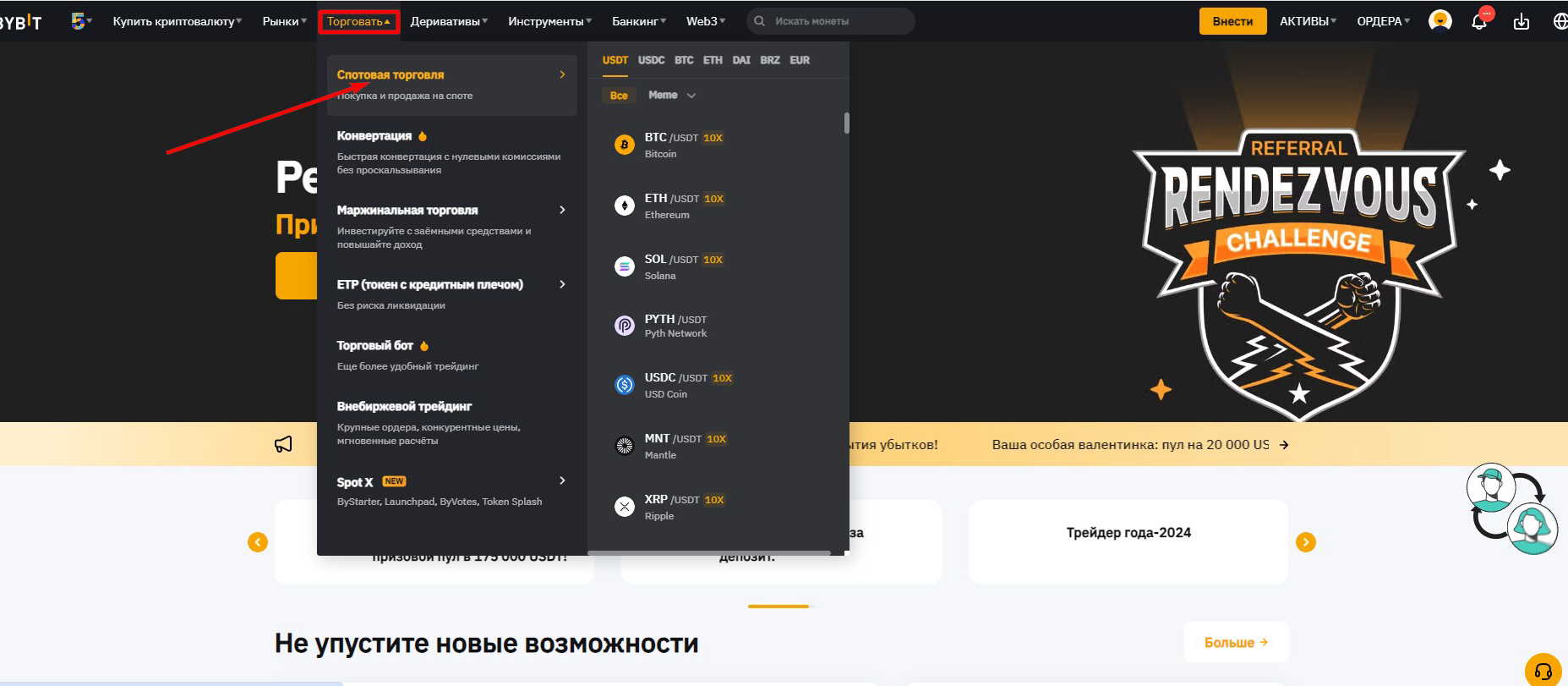
Task: Click the download app icon
Action: pos(1522,21)
